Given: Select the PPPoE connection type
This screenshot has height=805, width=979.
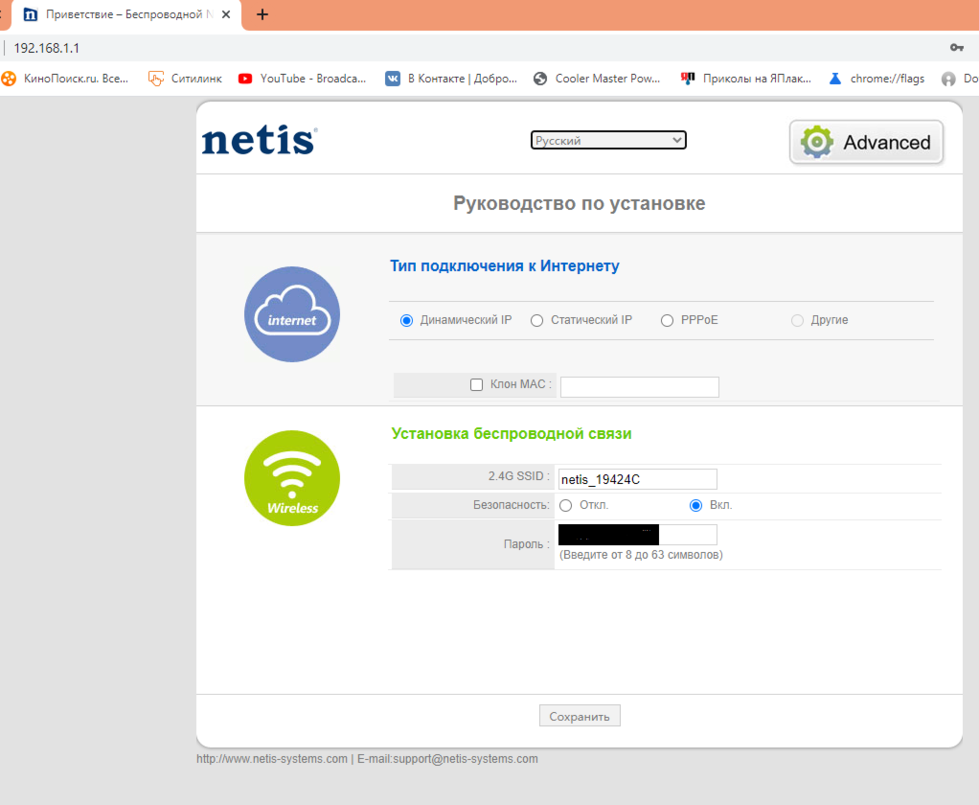Looking at the screenshot, I should pos(667,321).
